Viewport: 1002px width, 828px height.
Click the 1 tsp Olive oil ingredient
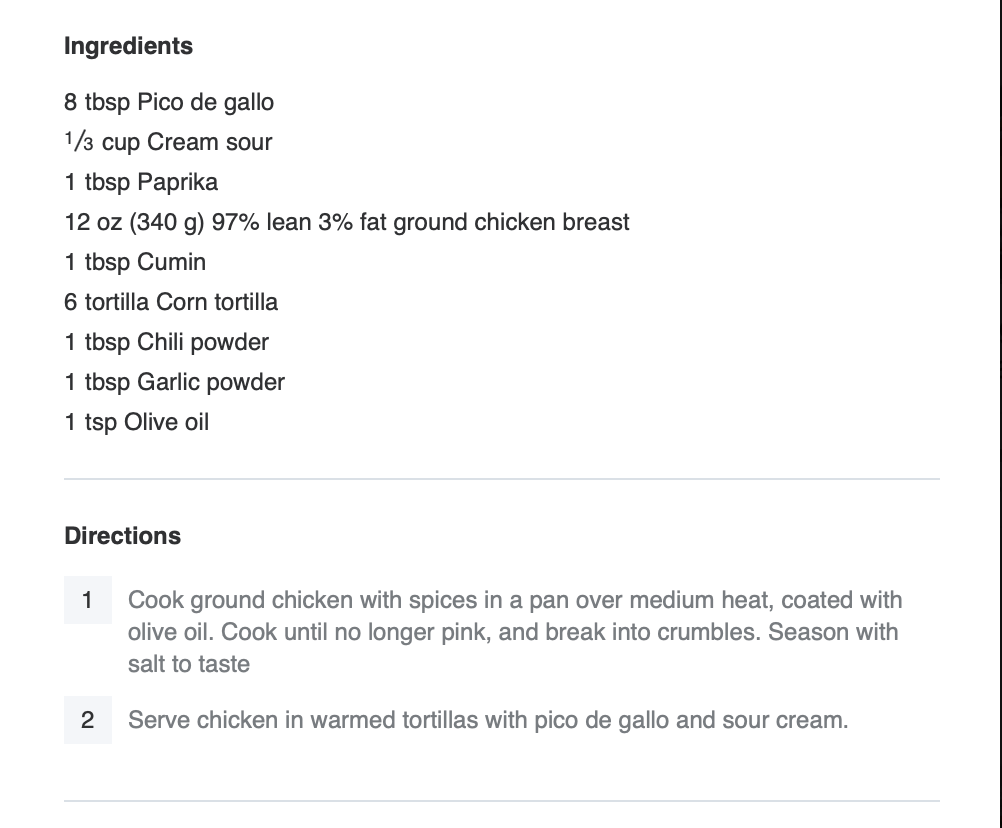(x=137, y=422)
